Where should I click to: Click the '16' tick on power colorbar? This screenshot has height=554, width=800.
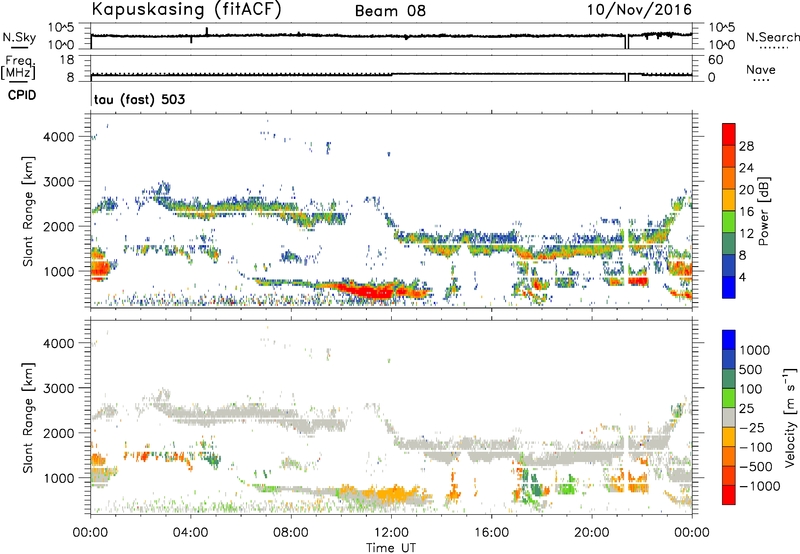(x=746, y=212)
